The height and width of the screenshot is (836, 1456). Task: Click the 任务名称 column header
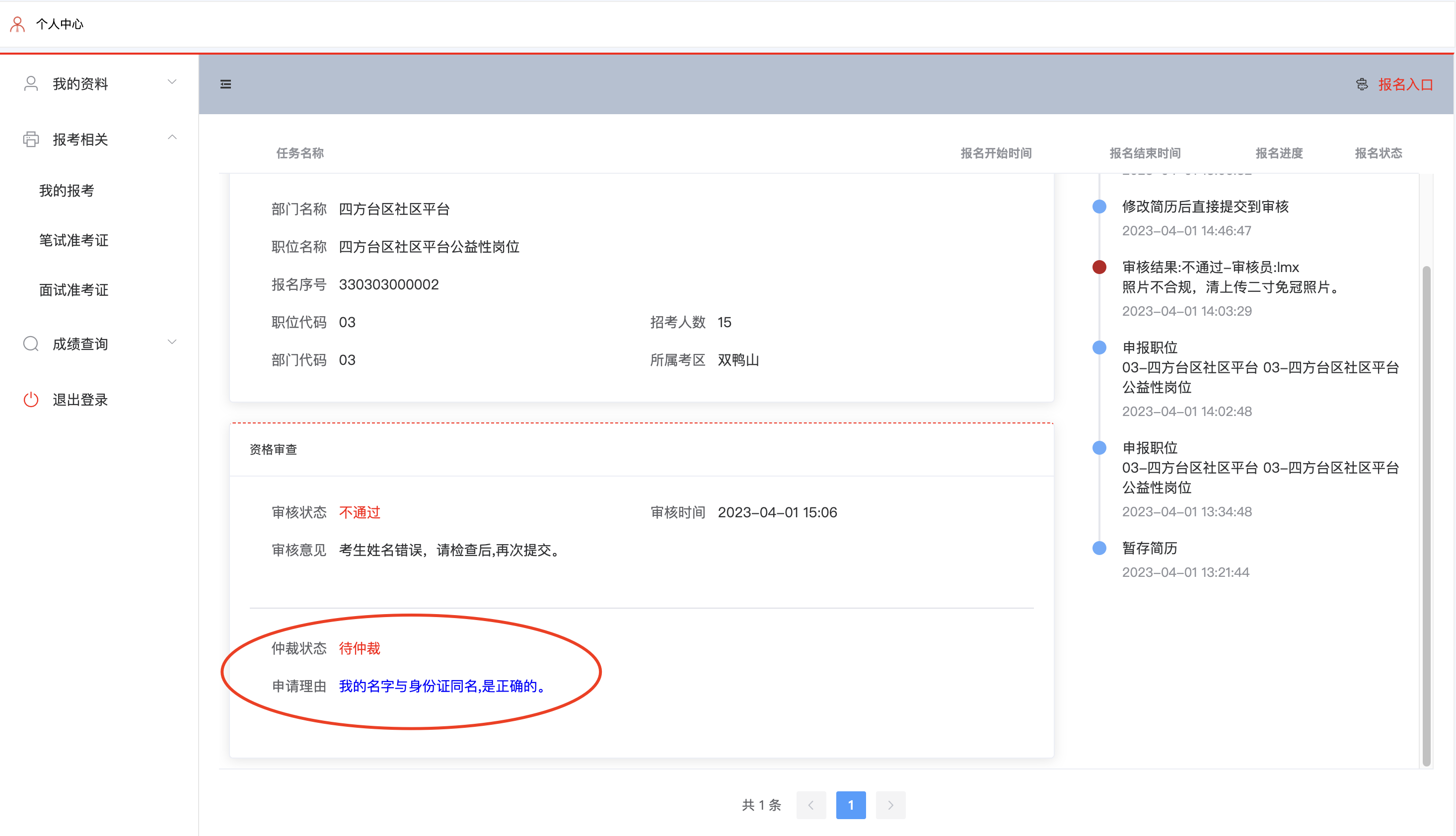click(300, 153)
